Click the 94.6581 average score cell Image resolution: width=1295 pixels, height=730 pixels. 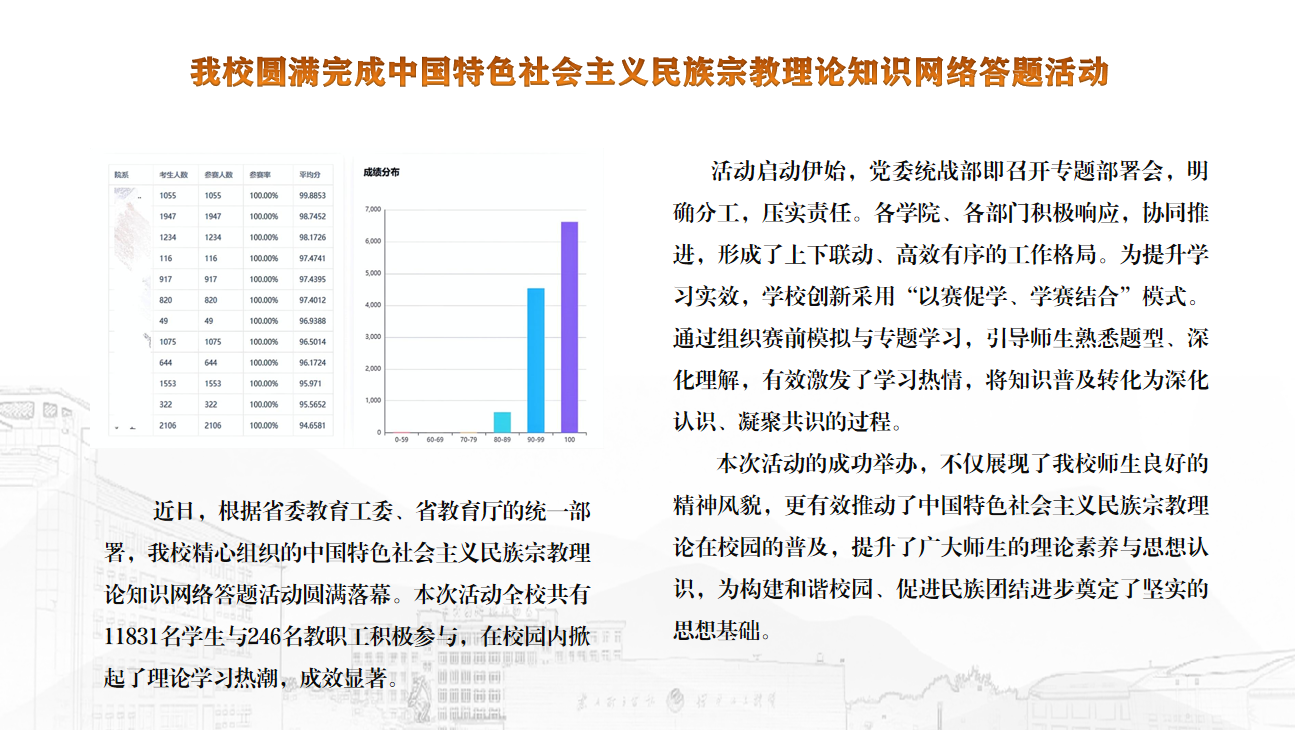[x=313, y=425]
